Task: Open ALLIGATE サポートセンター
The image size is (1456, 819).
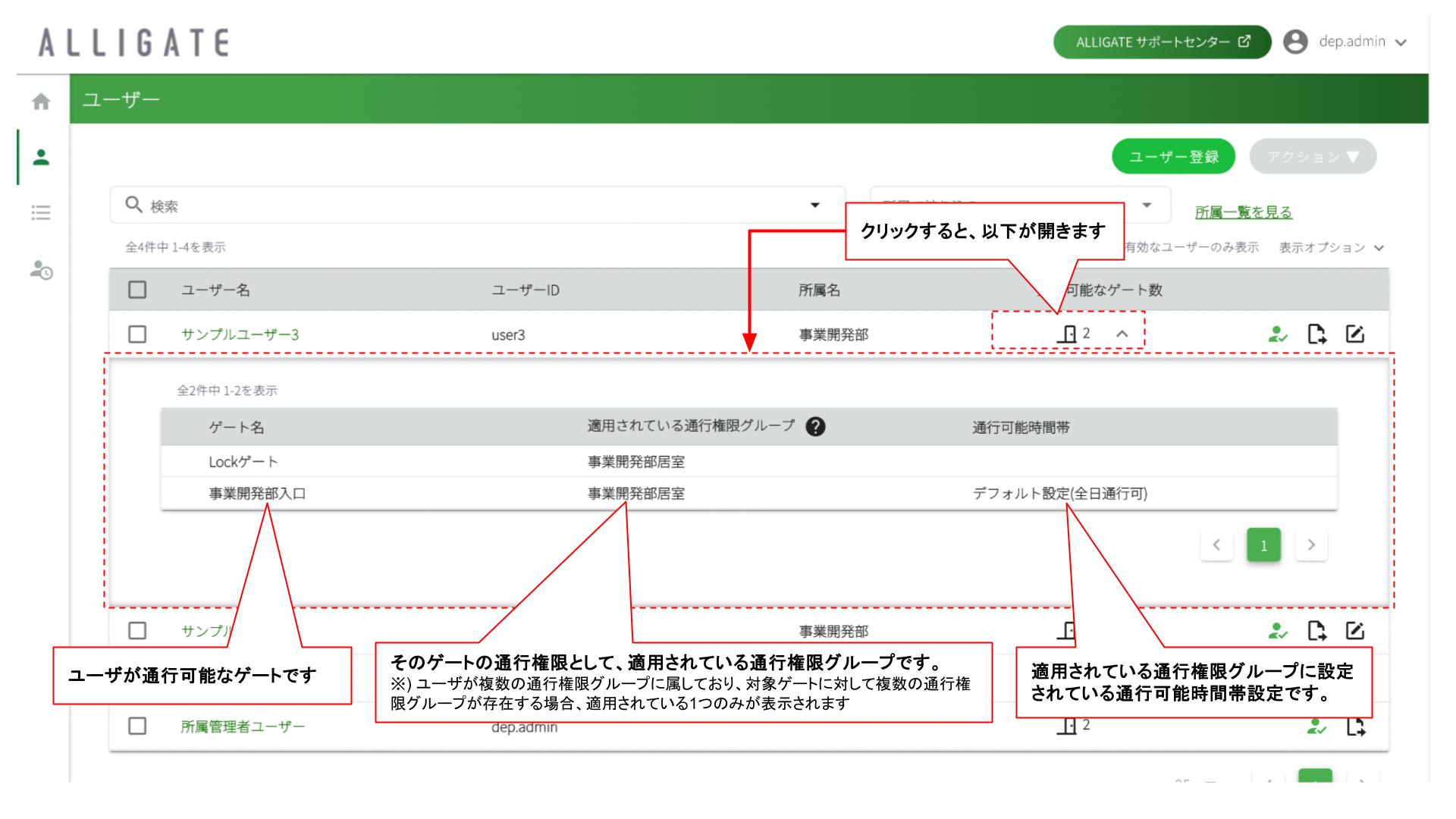Action: (x=1162, y=42)
